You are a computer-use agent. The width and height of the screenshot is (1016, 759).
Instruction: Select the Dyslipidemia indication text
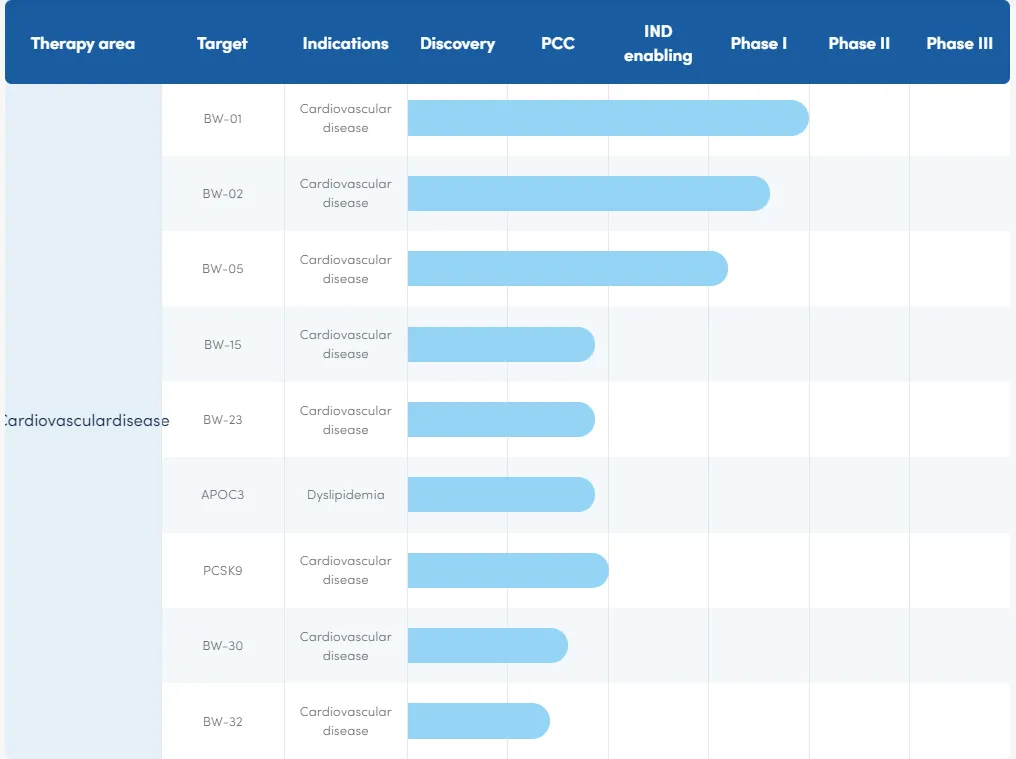345,495
